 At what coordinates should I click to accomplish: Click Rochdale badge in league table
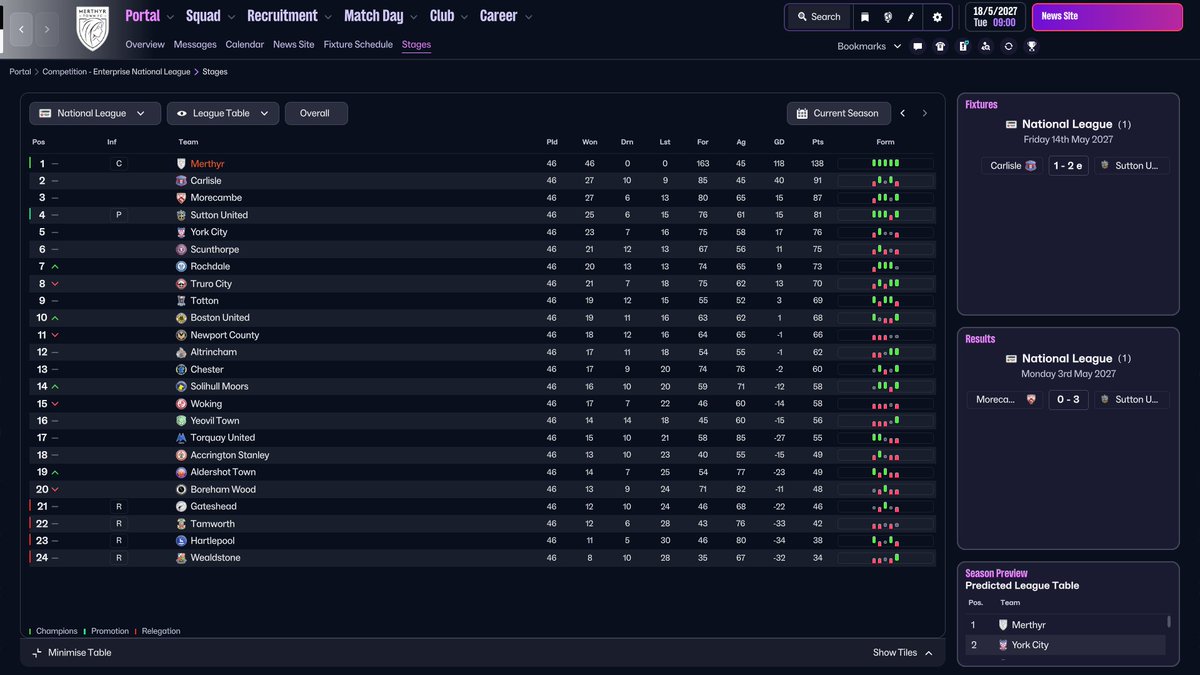(181, 266)
